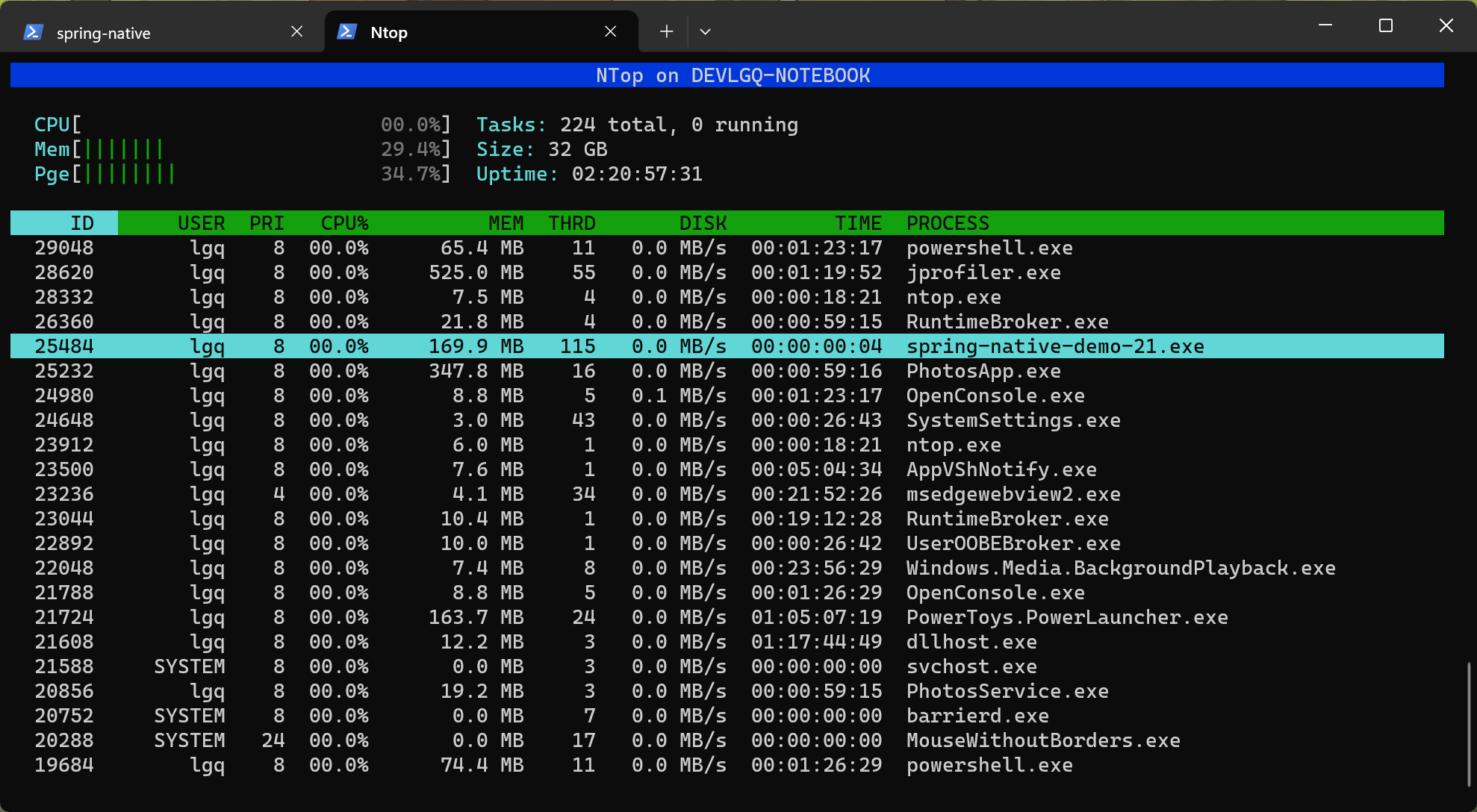Select the AppVShNotify.exe process

pyautogui.click(x=727, y=469)
